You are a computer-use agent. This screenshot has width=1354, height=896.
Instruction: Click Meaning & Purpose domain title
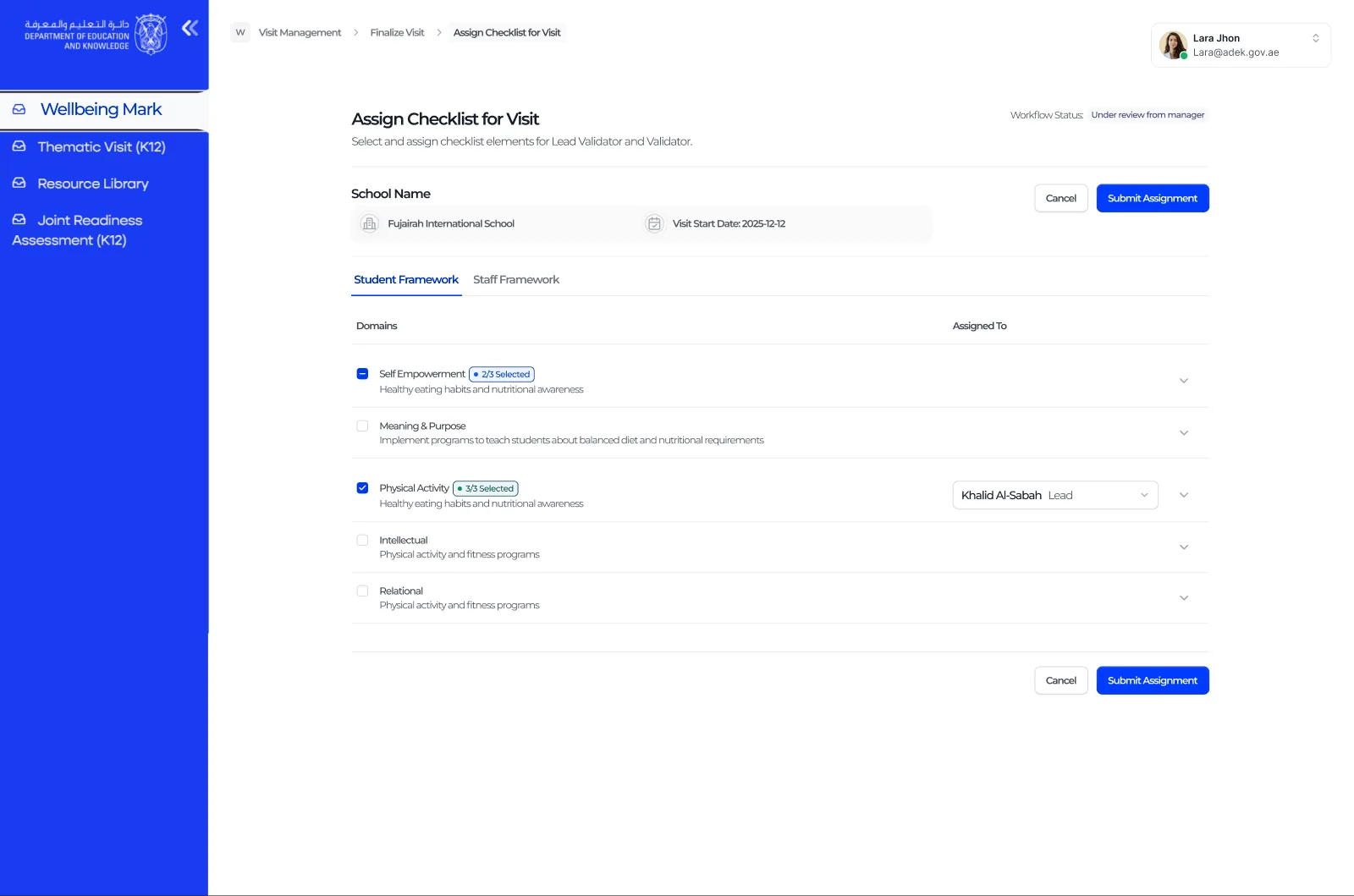click(422, 426)
